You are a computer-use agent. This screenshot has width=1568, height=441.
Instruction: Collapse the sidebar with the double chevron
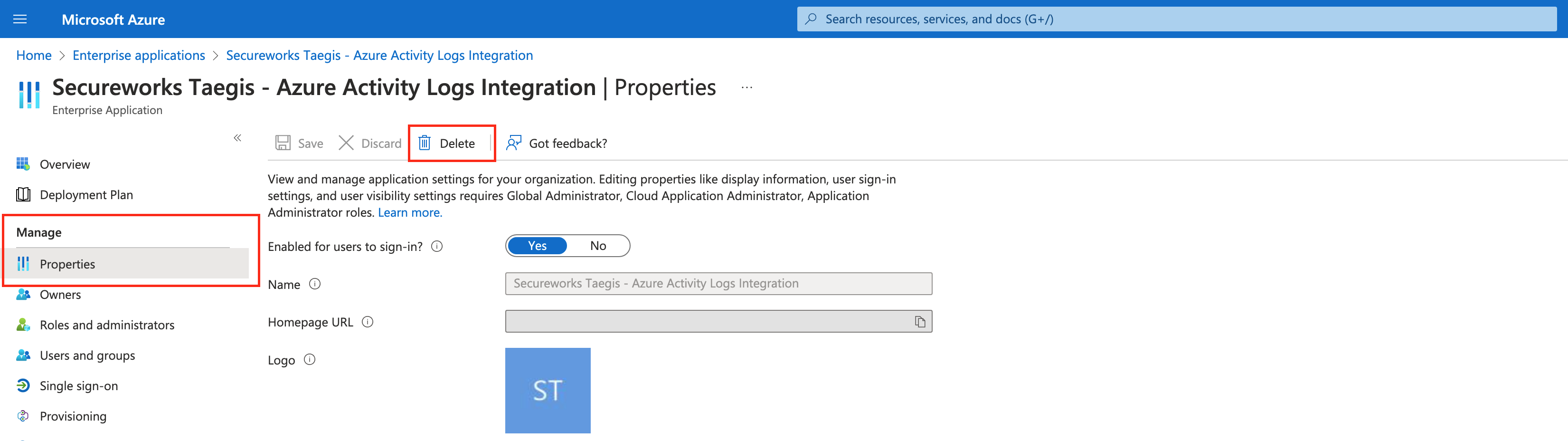pyautogui.click(x=237, y=138)
